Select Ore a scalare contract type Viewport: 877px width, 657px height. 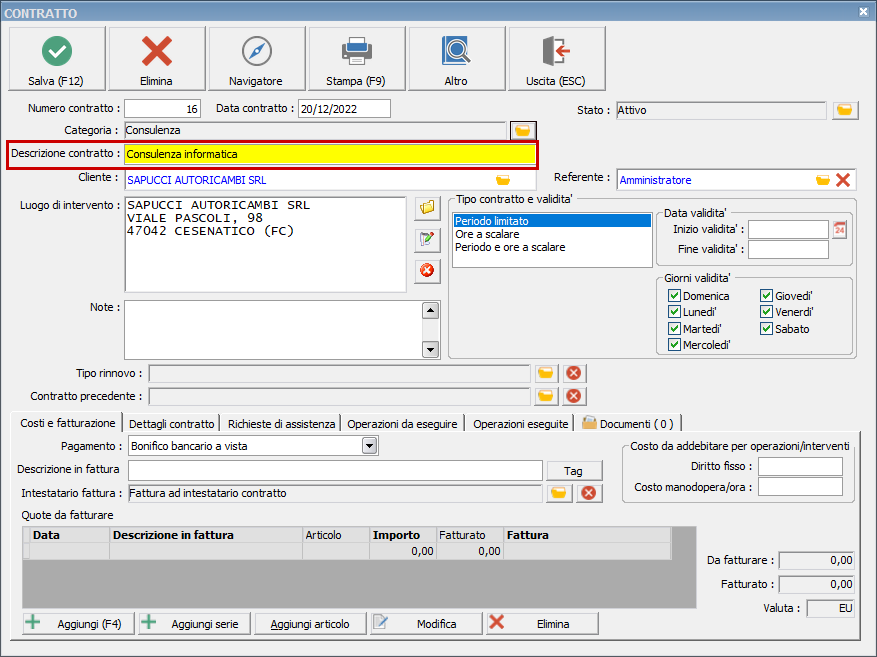tap(552, 234)
